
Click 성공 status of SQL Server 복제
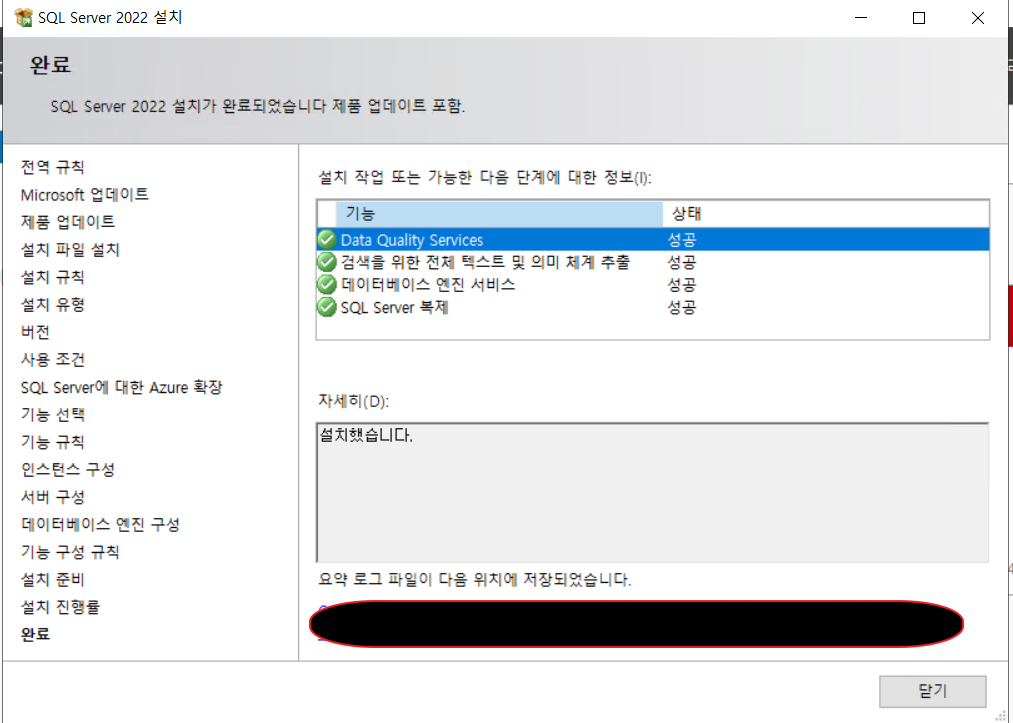(x=682, y=307)
